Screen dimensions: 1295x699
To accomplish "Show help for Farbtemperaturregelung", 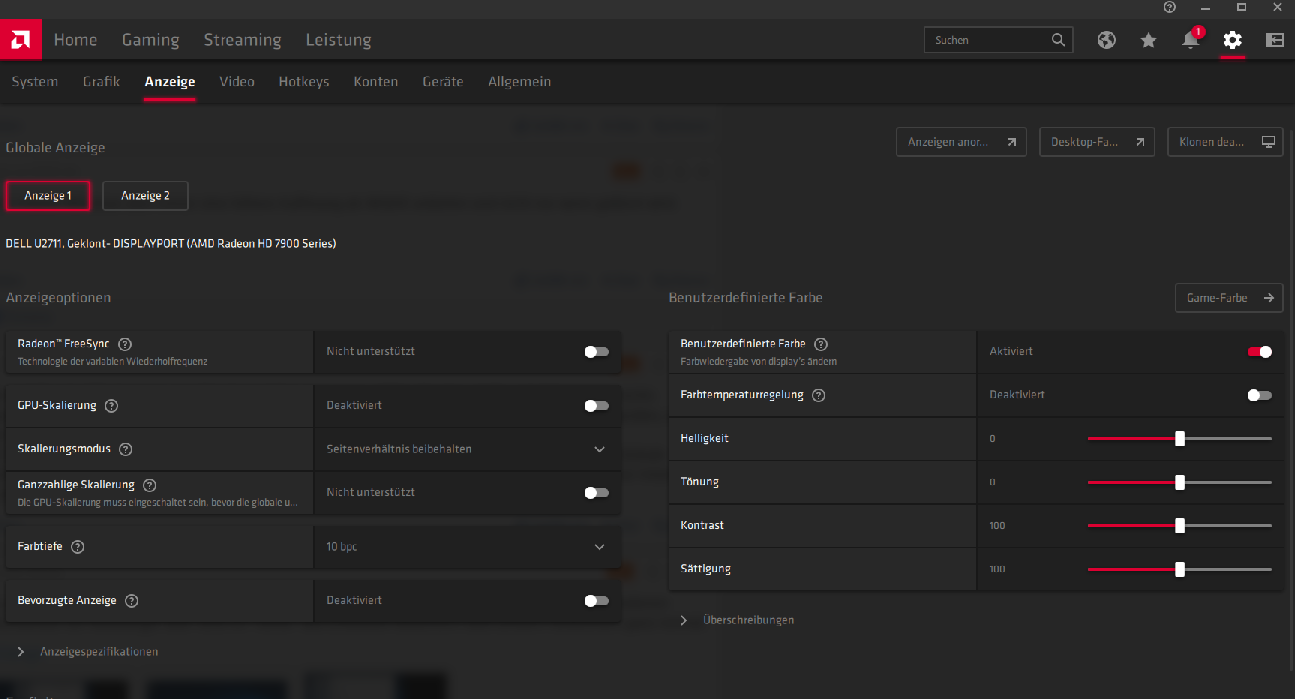I will point(819,395).
